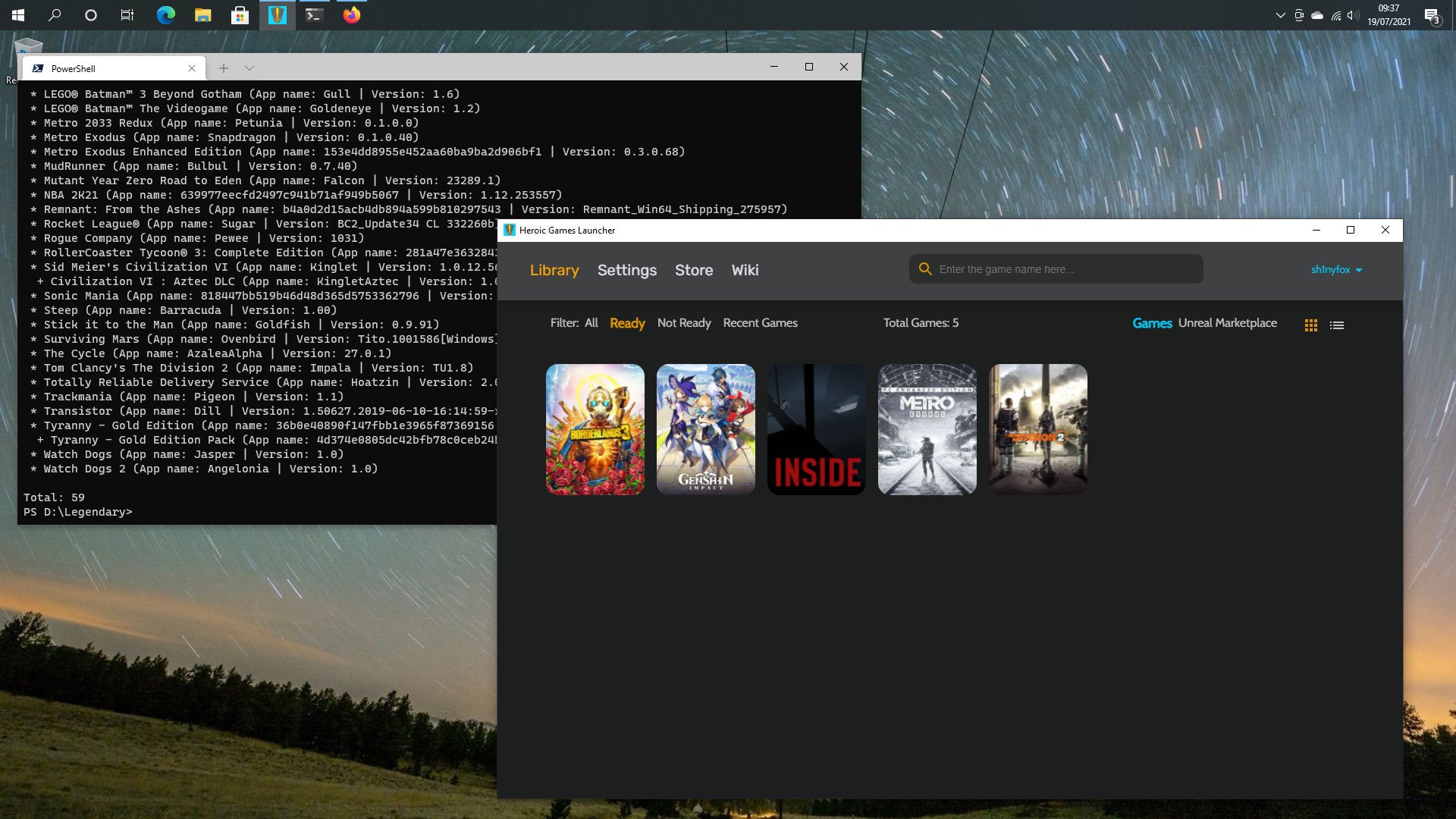This screenshot has width=1456, height=819.
Task: Open Windows Terminal taskbar icon
Action: point(315,15)
